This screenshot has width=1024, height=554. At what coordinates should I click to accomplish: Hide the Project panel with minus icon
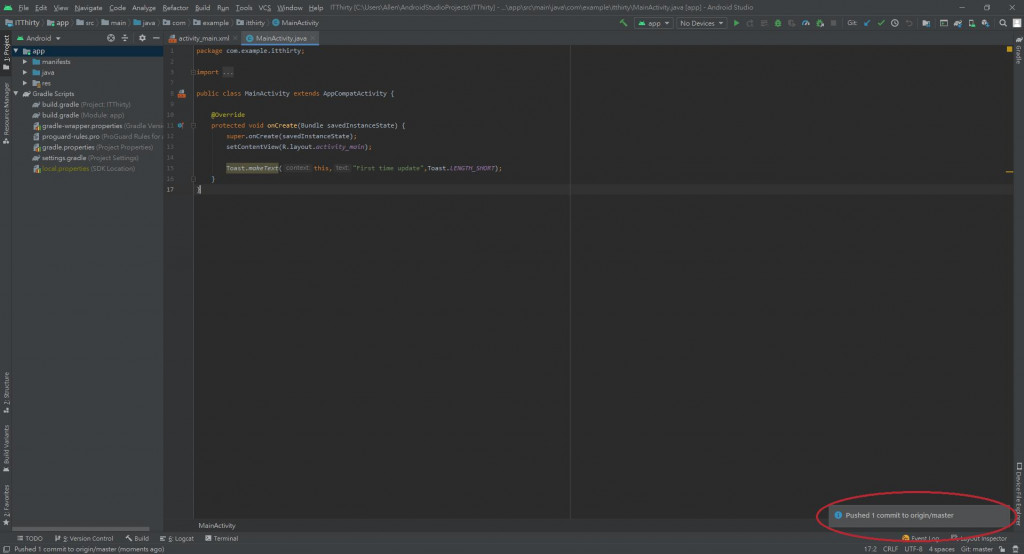[x=156, y=38]
